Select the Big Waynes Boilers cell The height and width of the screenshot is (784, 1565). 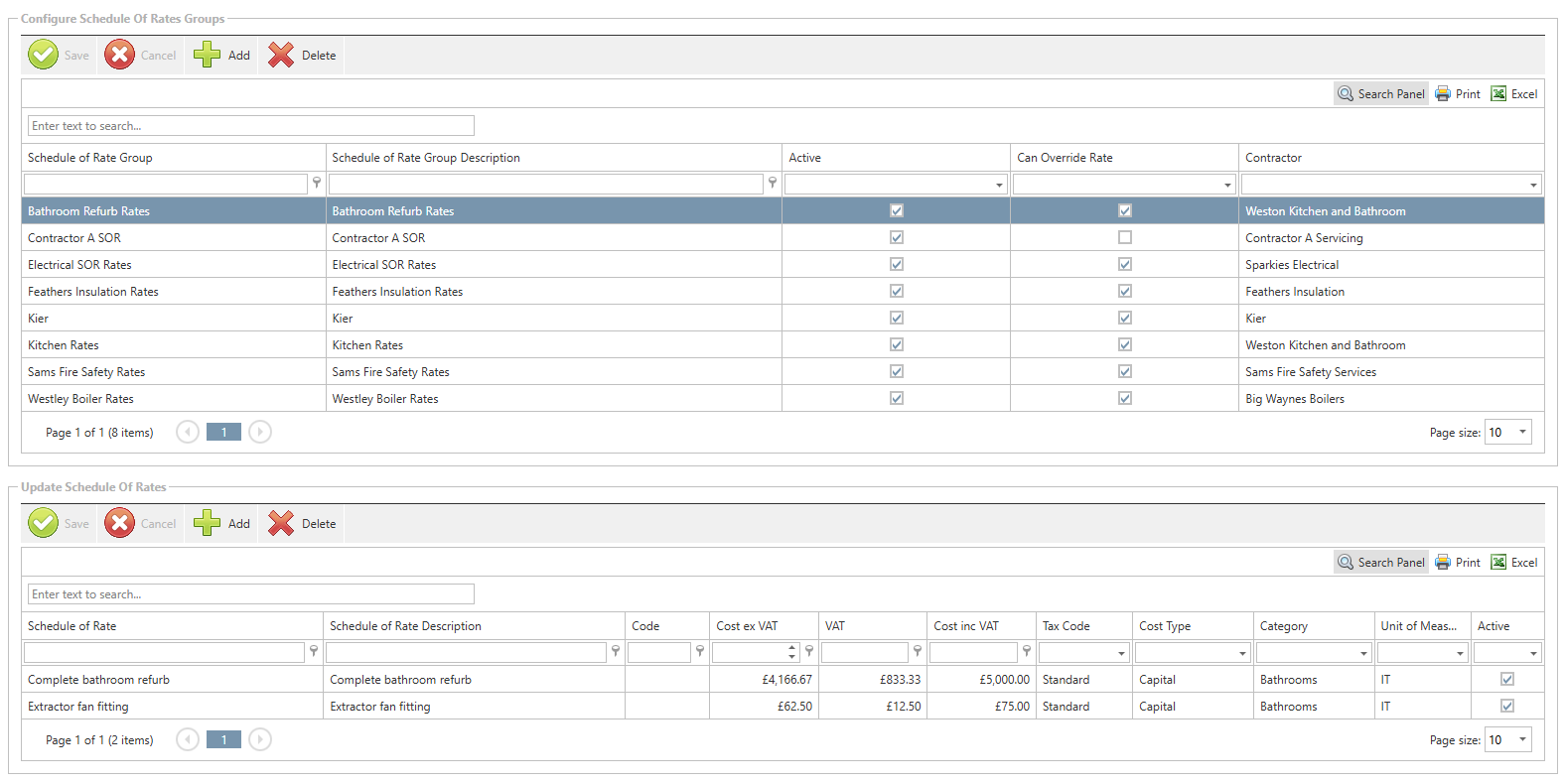tap(1392, 398)
